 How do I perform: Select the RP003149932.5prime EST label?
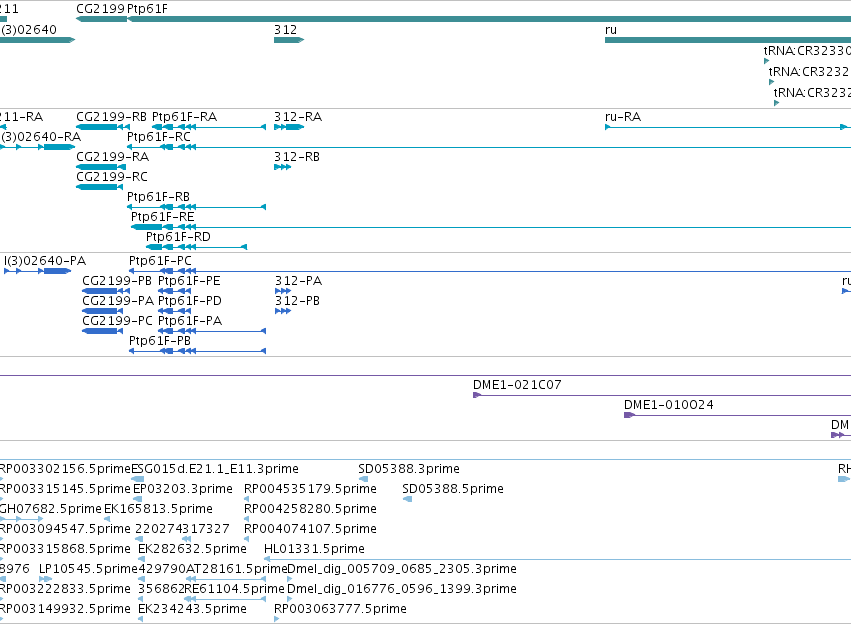[x=65, y=609]
